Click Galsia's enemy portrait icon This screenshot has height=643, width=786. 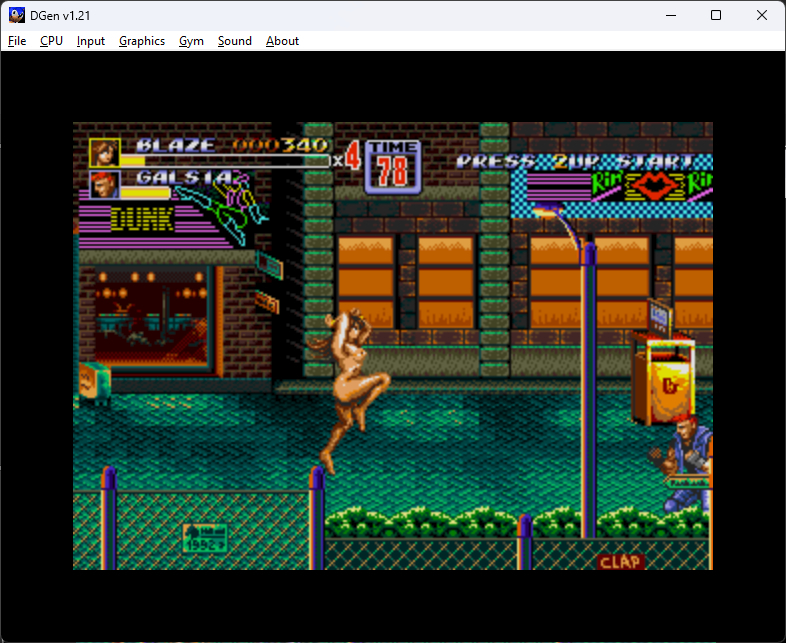[104, 185]
